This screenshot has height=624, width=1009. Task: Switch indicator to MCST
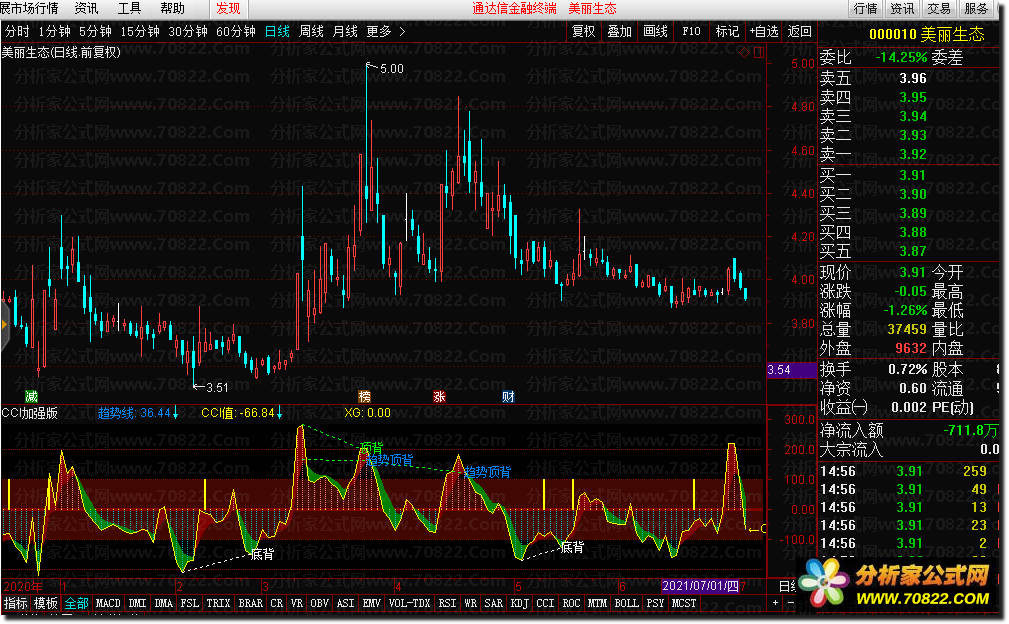tap(683, 603)
